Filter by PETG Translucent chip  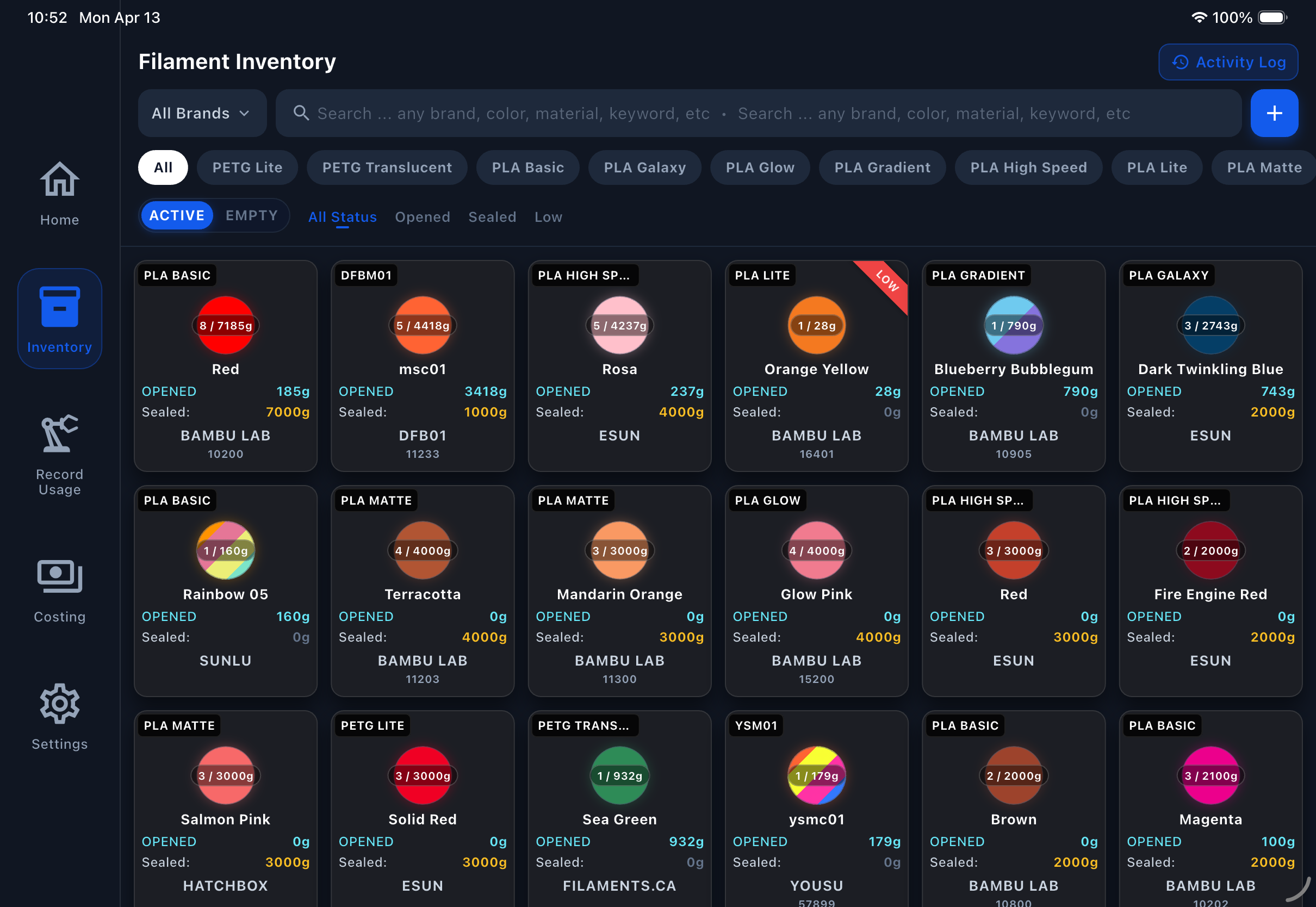[387, 167]
